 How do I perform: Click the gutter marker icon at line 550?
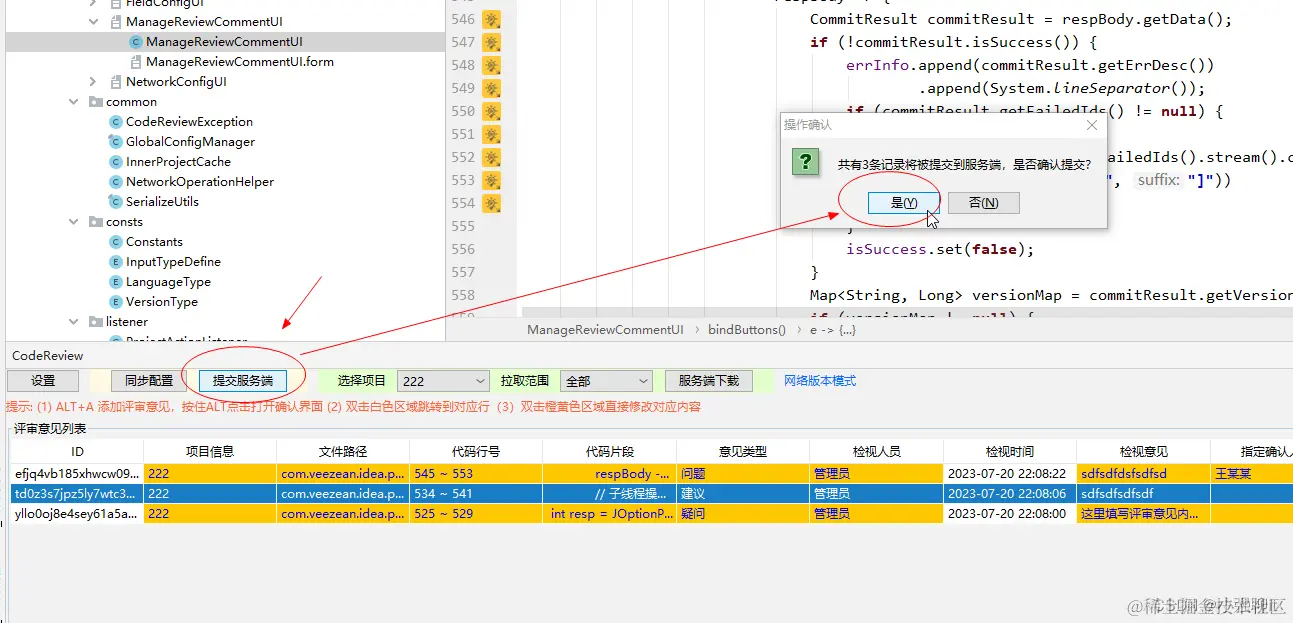click(491, 111)
